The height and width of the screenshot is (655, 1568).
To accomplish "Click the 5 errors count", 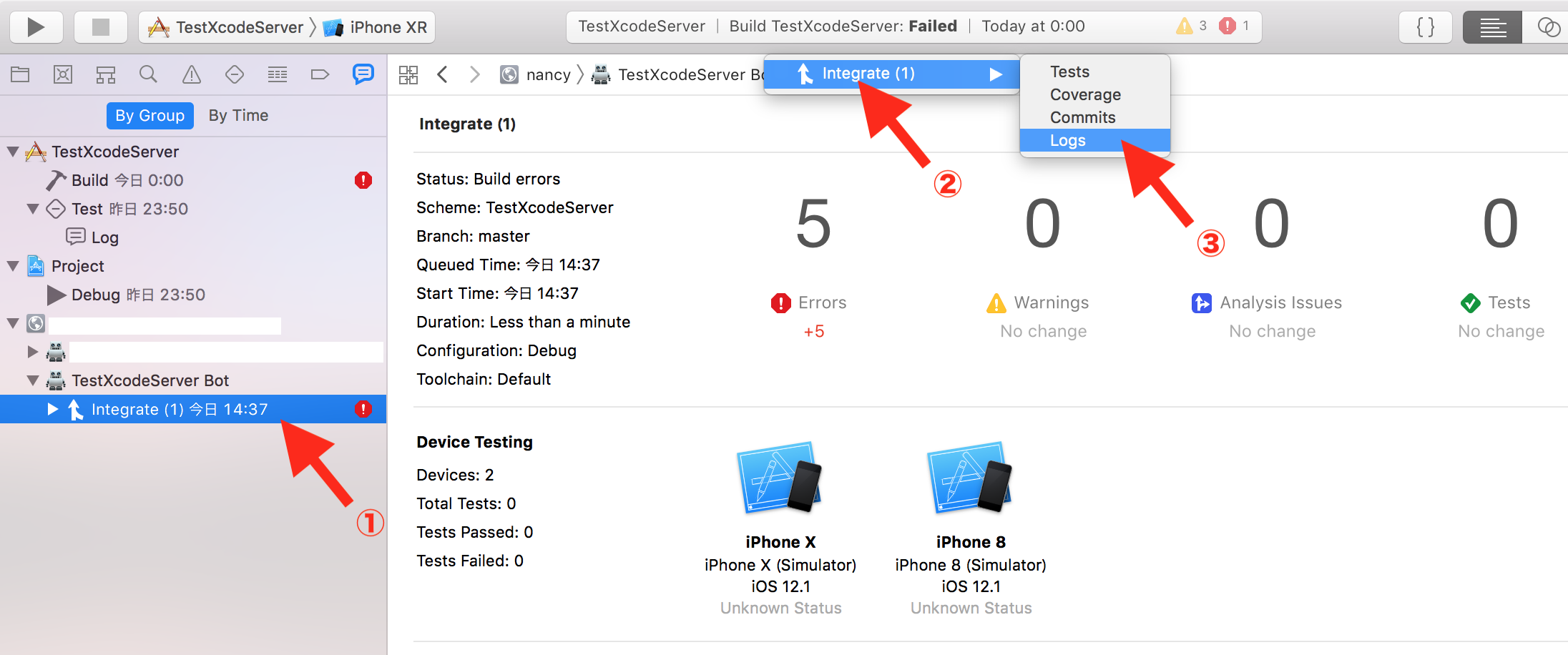I will (813, 224).
